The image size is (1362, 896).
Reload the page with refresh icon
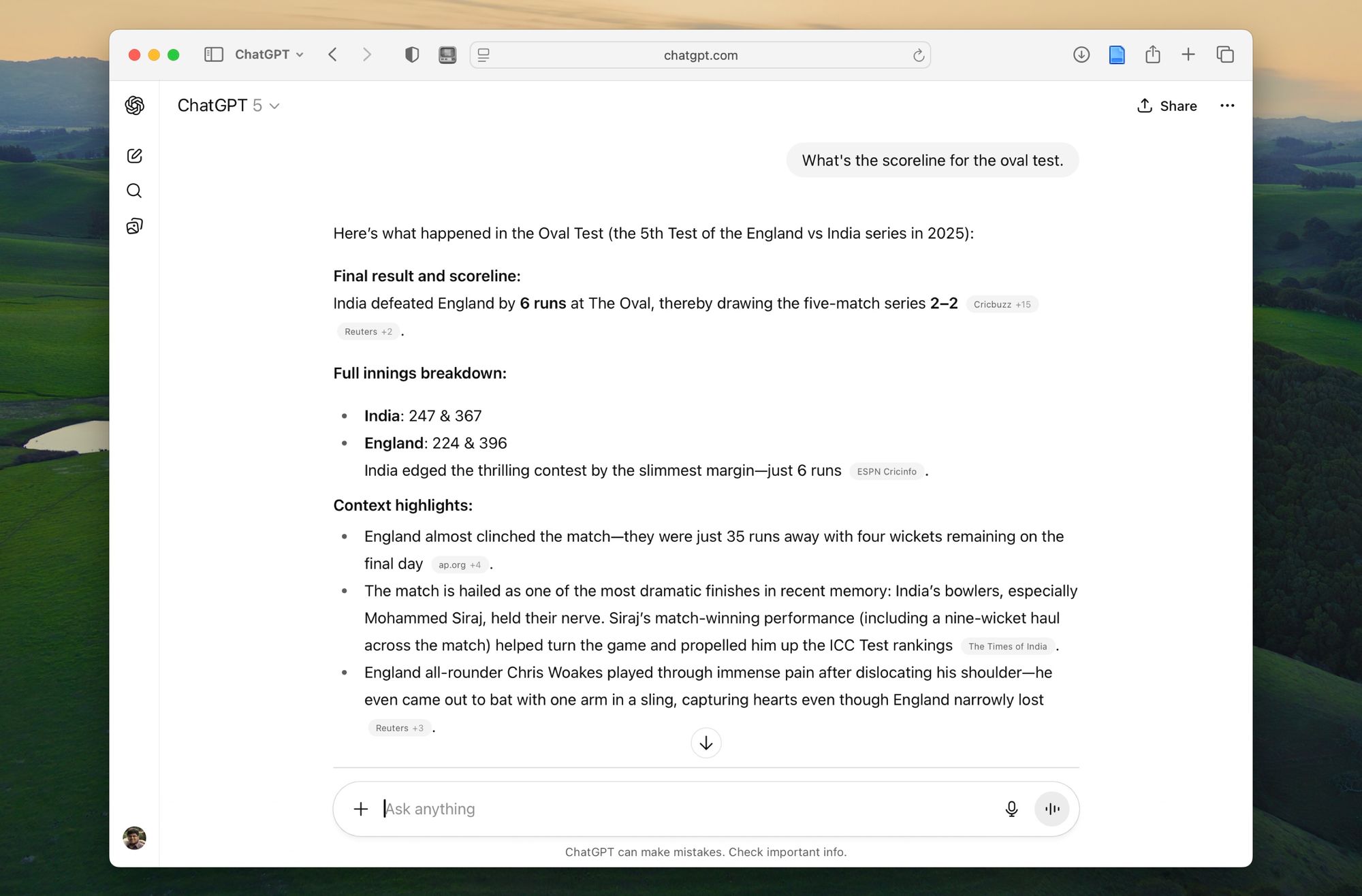[x=919, y=55]
